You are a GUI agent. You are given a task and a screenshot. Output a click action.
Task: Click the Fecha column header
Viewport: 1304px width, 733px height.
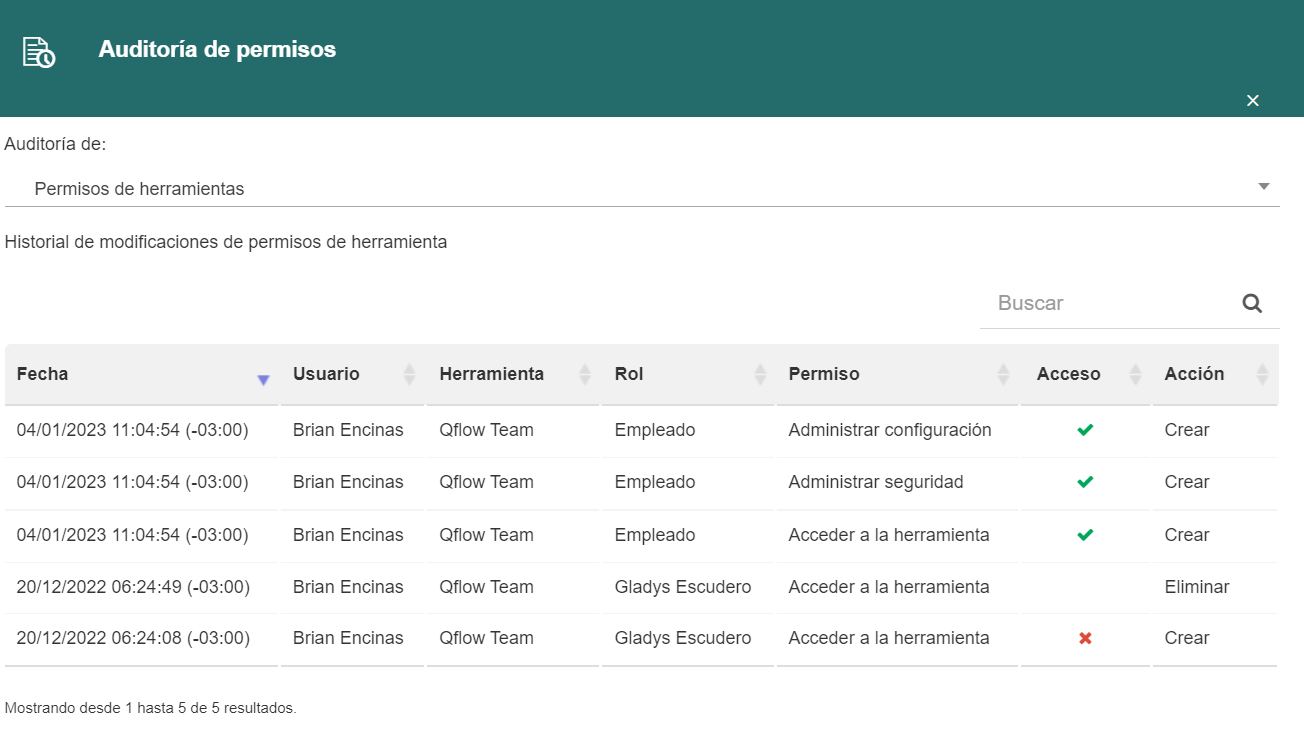[x=141, y=374]
